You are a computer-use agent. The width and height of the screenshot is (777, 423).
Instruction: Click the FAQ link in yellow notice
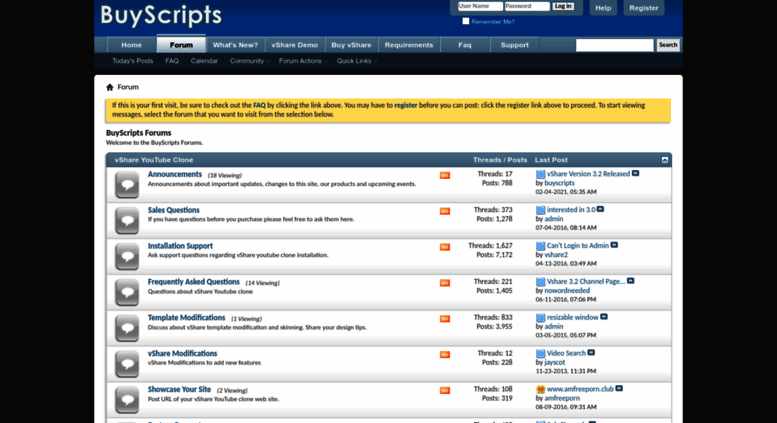click(x=259, y=105)
